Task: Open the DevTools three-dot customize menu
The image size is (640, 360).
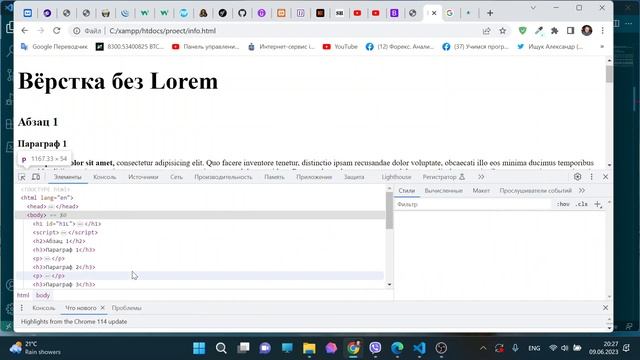Action: 591,177
